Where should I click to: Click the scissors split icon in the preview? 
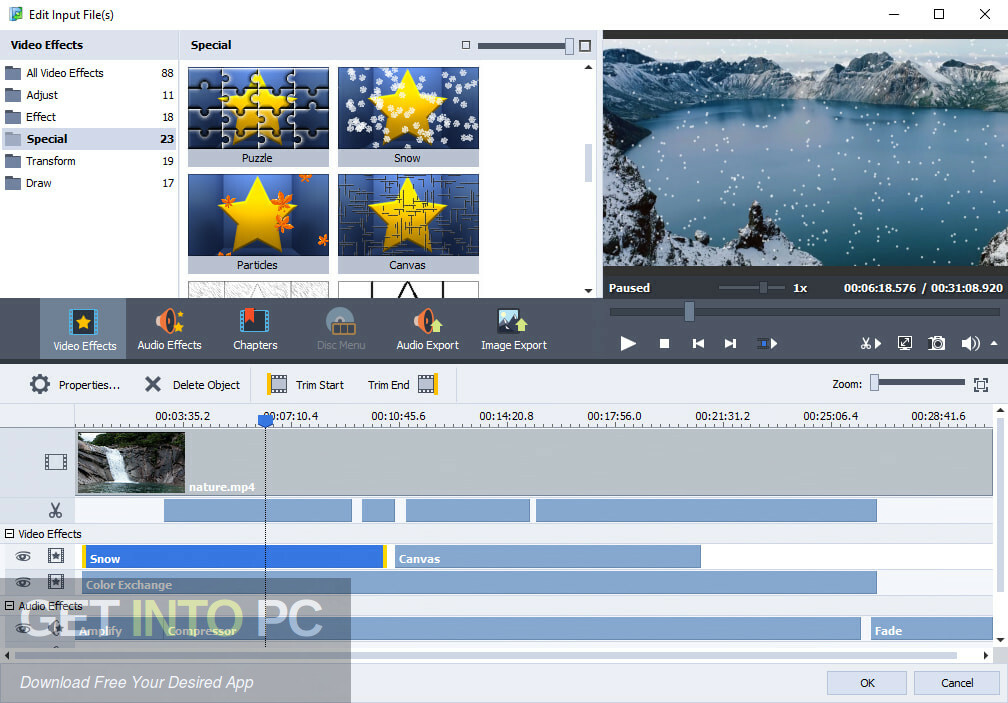[870, 344]
